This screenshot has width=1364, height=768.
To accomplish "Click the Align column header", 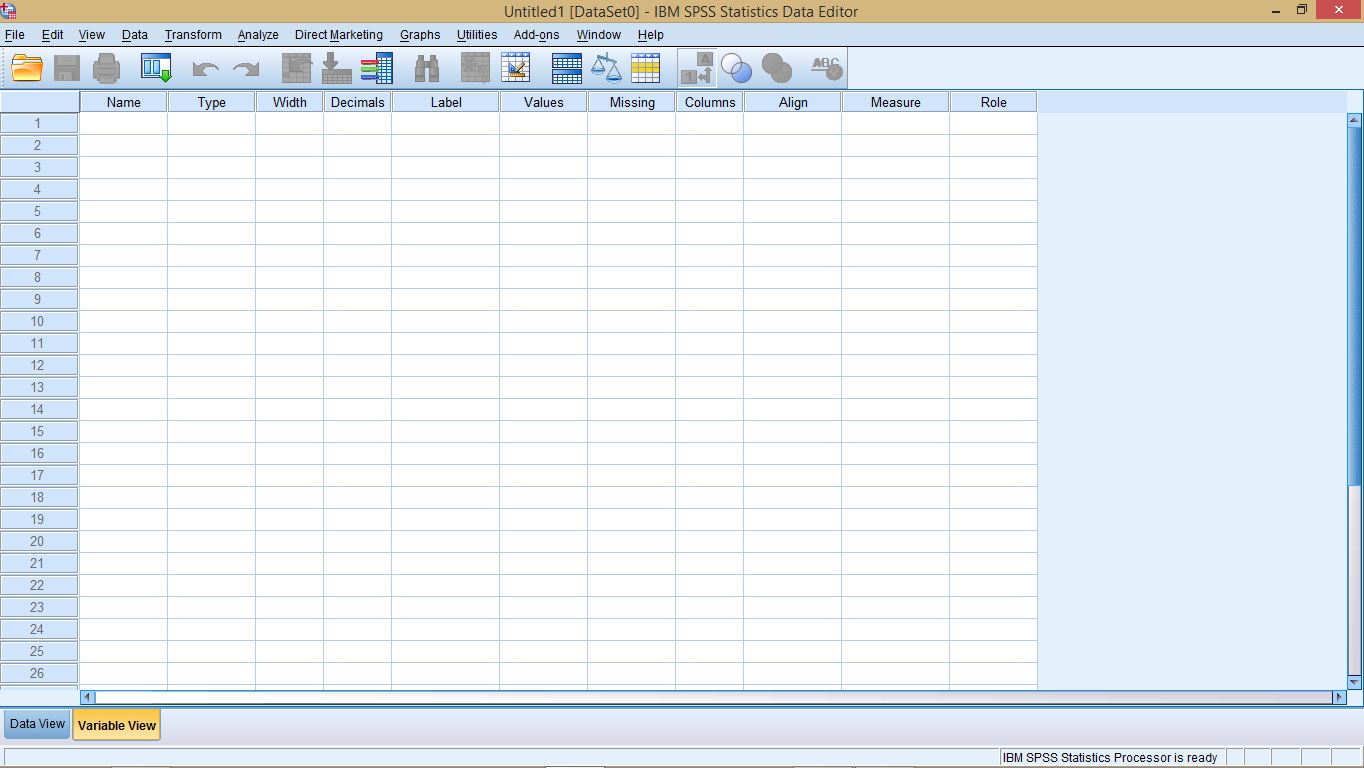I will point(793,102).
